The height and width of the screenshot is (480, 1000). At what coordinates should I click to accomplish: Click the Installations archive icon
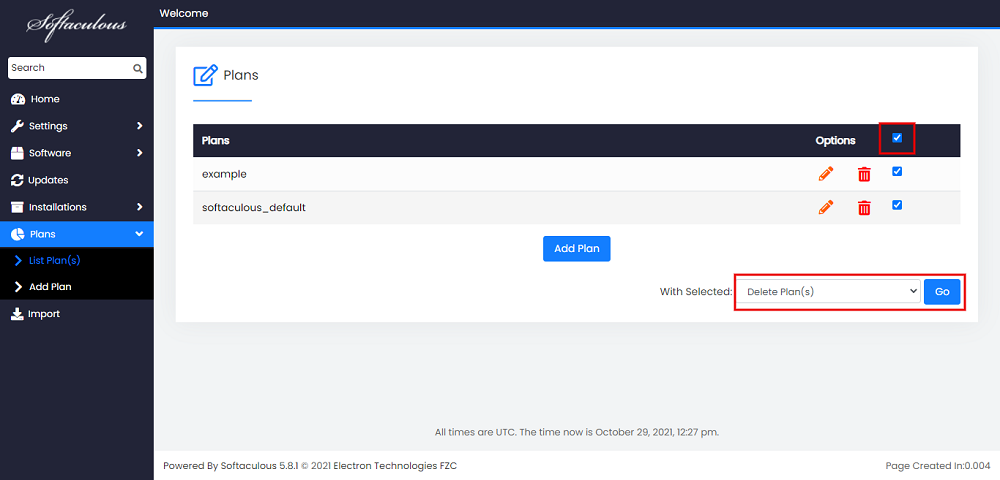coord(17,207)
